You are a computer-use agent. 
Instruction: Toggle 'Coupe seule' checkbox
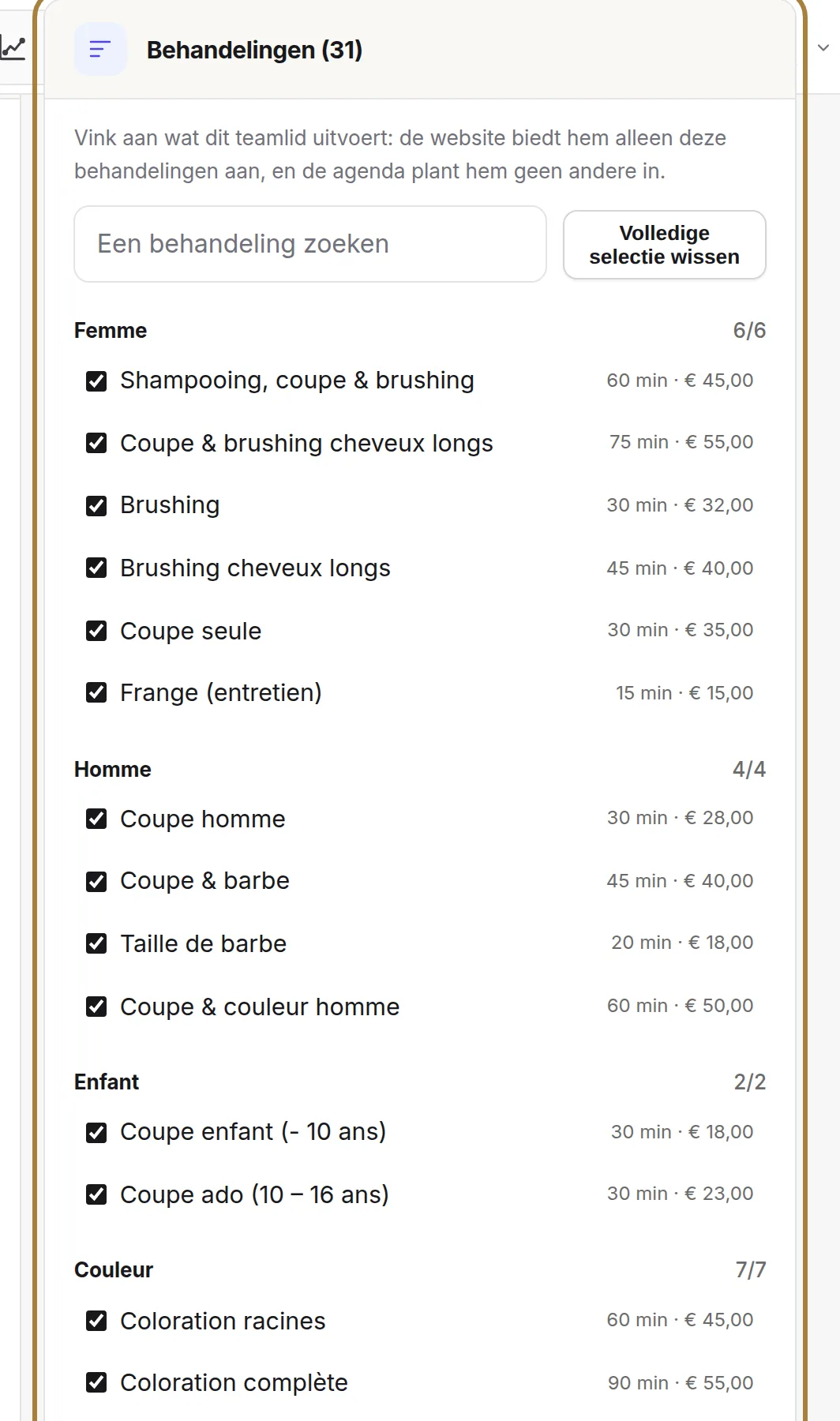click(96, 631)
